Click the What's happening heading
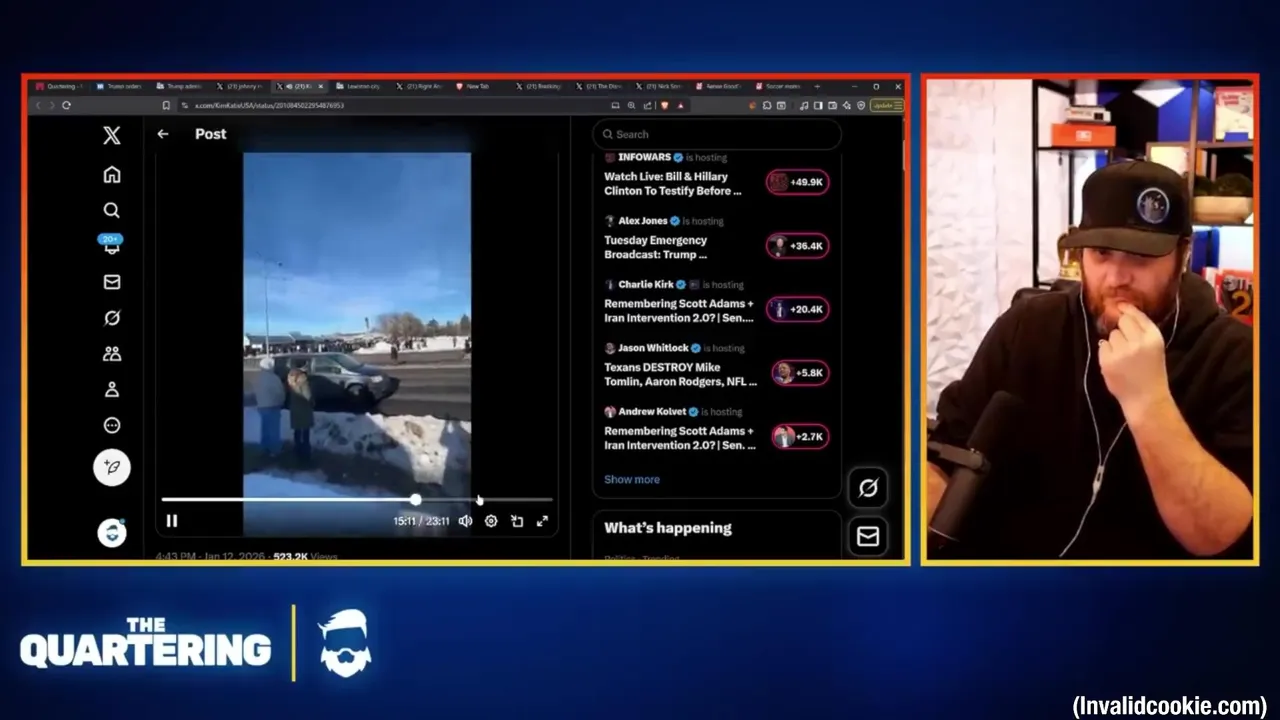The height and width of the screenshot is (720, 1280). [x=668, y=528]
